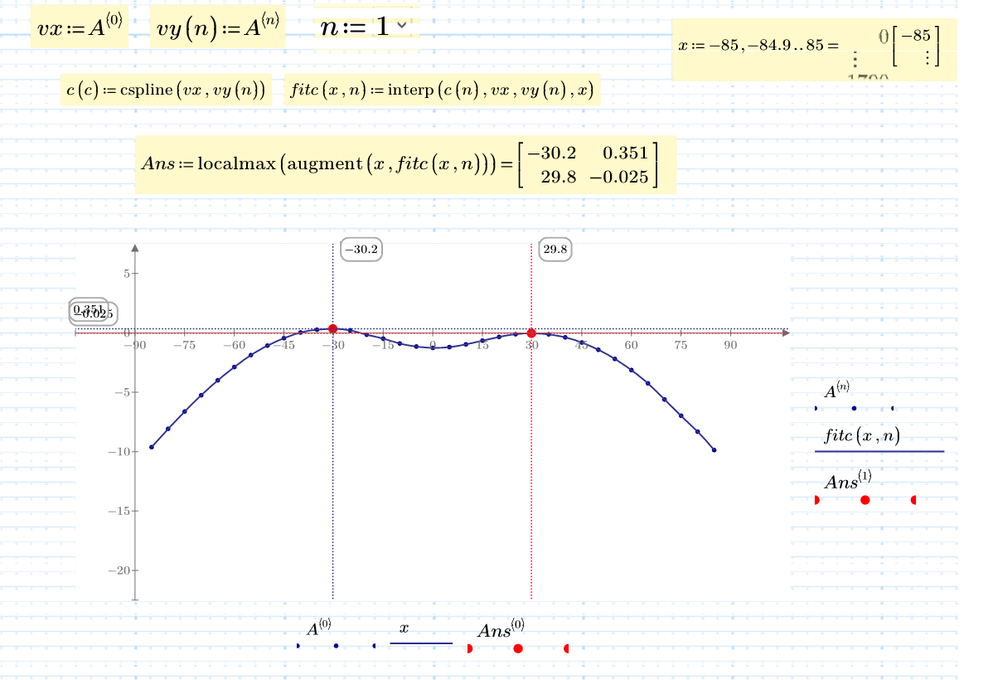Select the A⟨0⟩ x-axis legend expression
This screenshot has width=998, height=680.
(x=319, y=627)
